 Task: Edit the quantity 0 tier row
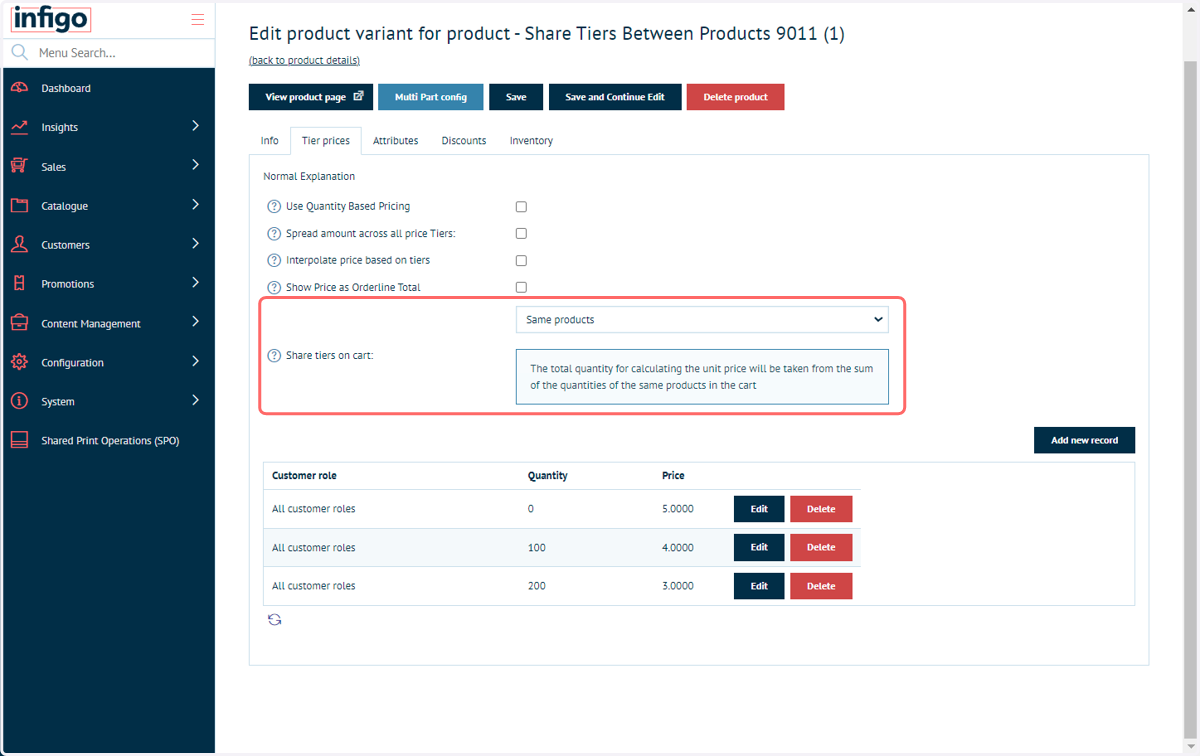759,509
